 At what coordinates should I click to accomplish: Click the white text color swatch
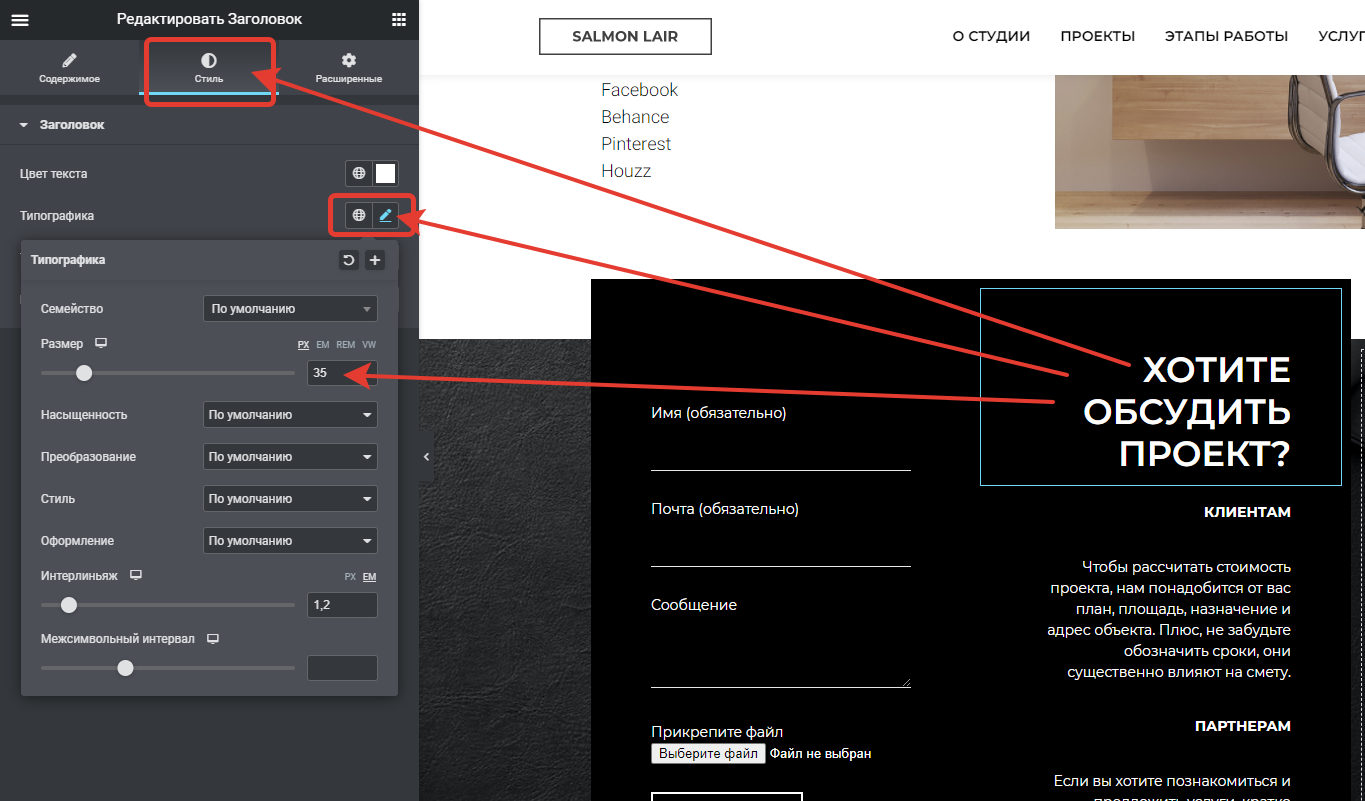[385, 174]
